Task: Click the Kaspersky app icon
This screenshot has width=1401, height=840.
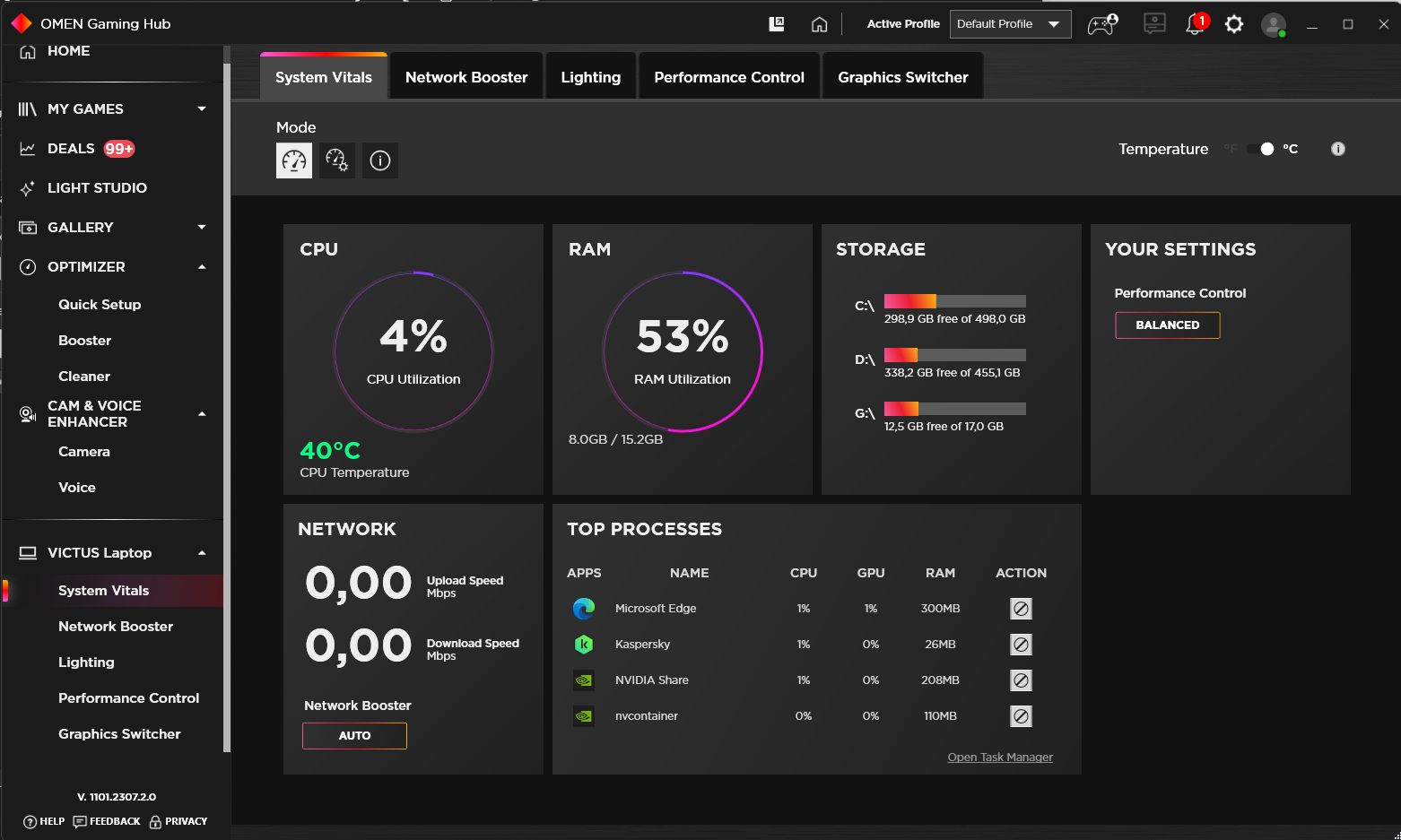Action: click(x=584, y=645)
